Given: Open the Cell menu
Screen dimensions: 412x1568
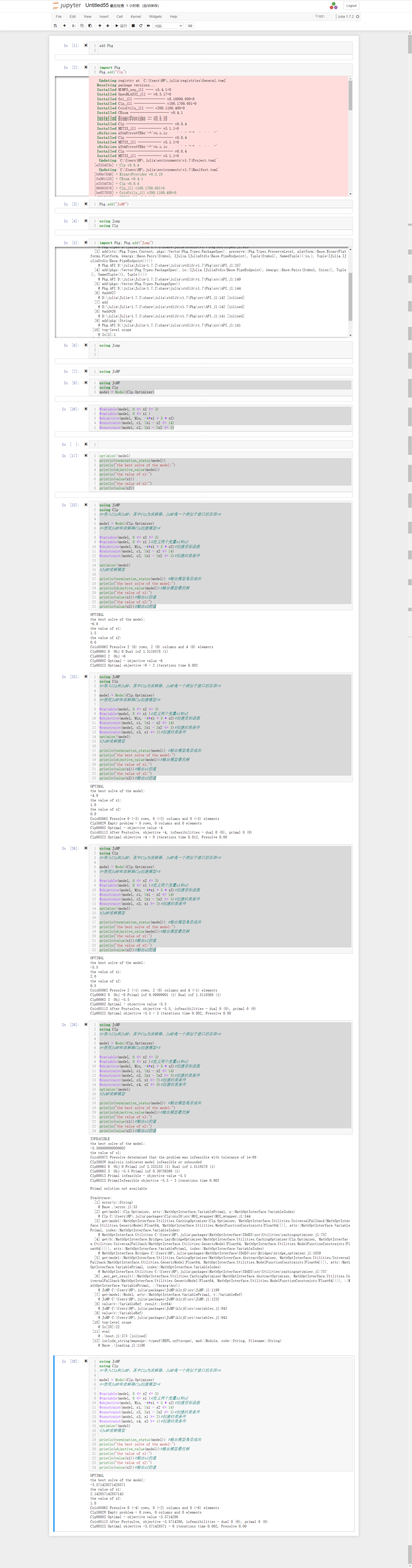Looking at the screenshot, I should [119, 16].
